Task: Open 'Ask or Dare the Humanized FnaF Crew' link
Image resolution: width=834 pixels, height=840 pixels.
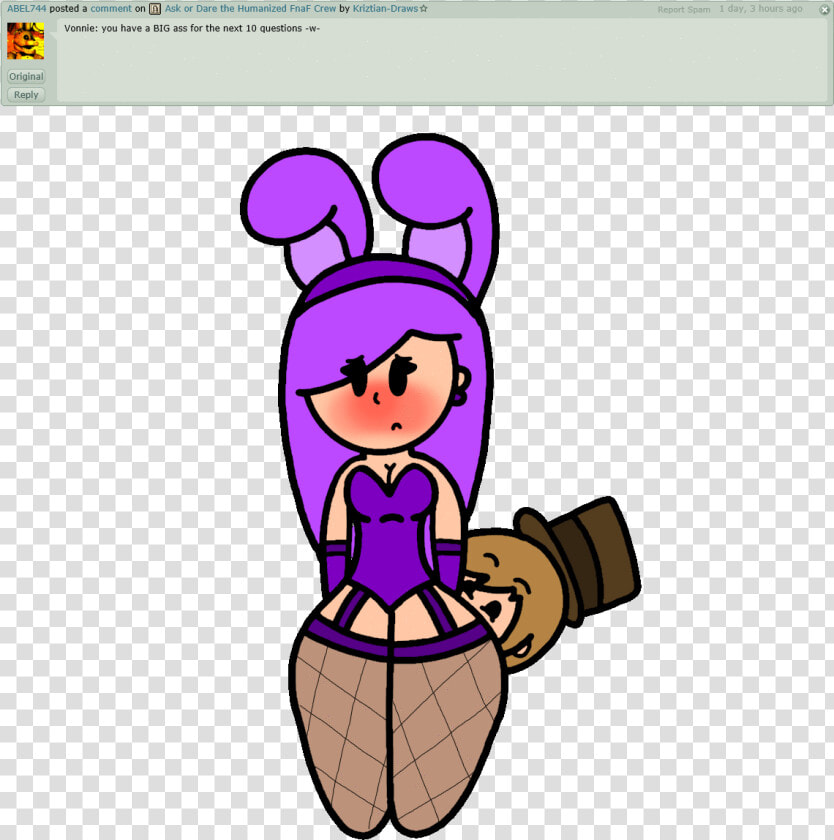Action: [250, 9]
